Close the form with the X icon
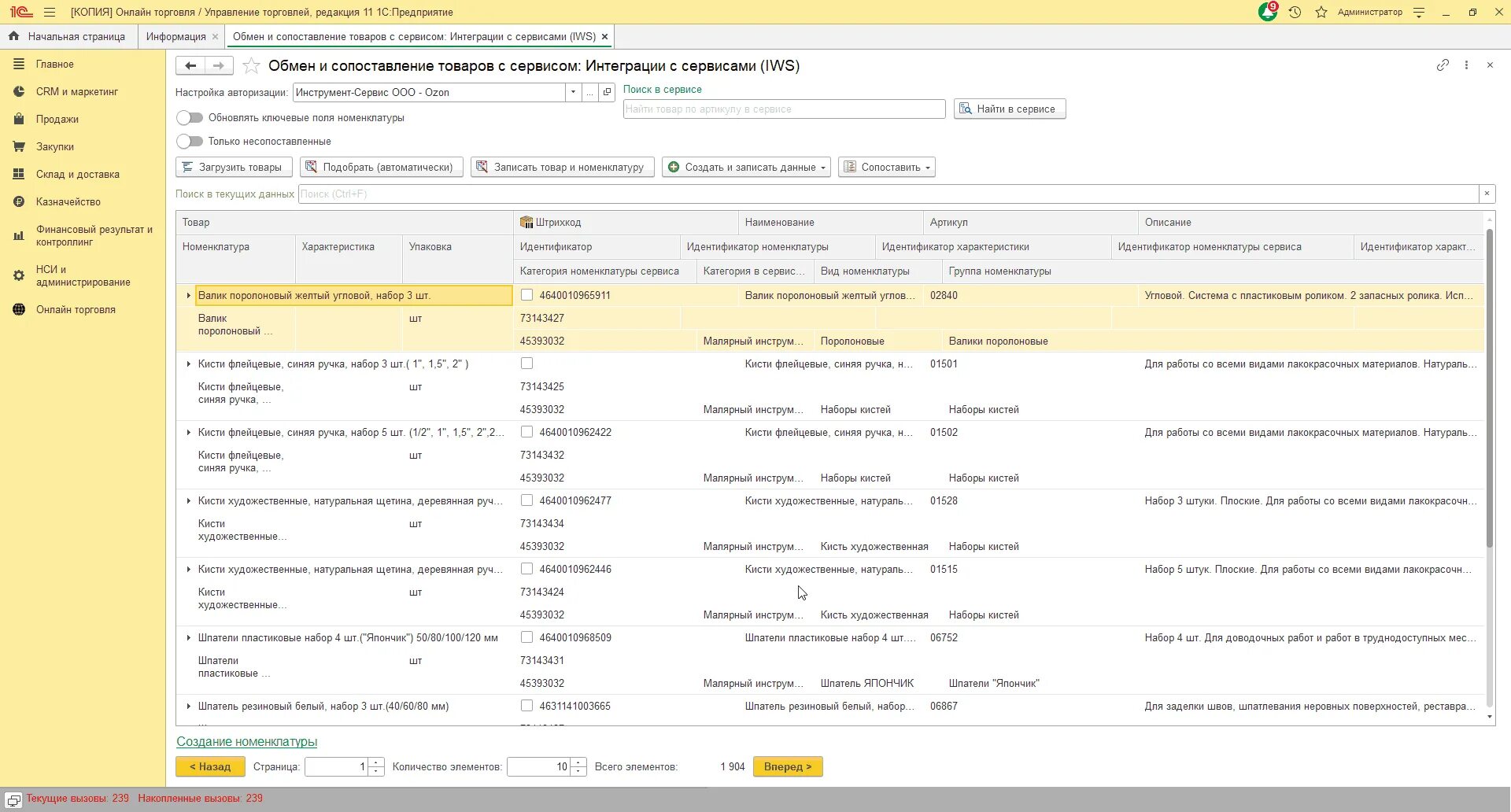1511x812 pixels. 1490,65
